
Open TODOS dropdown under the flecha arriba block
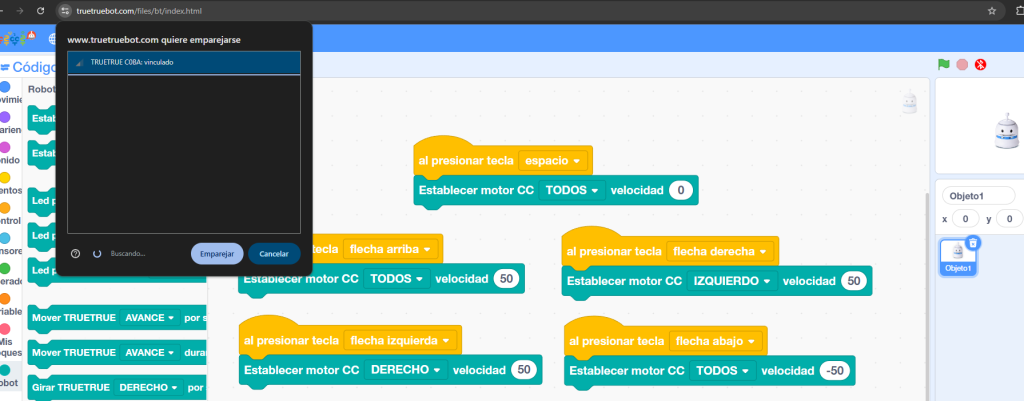[x=397, y=278]
